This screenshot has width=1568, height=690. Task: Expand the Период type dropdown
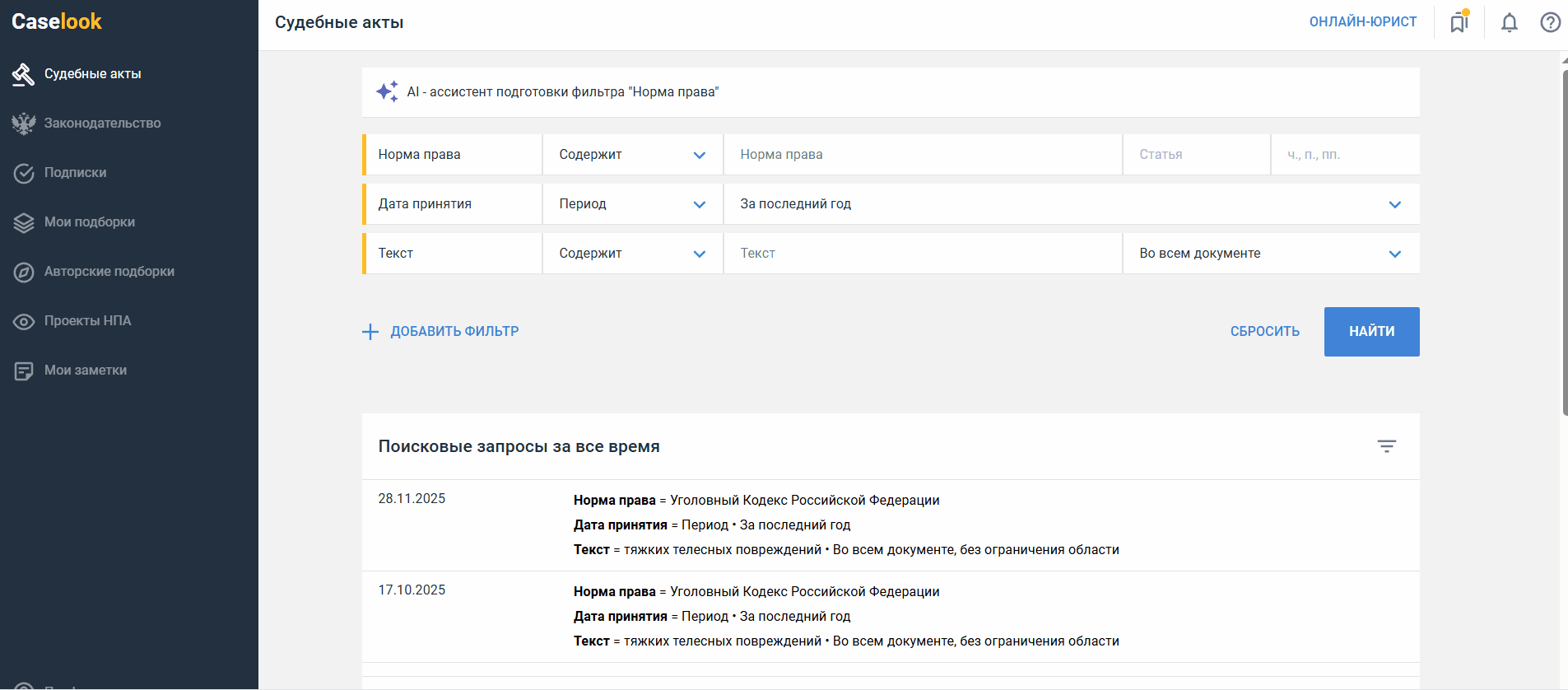(x=632, y=204)
